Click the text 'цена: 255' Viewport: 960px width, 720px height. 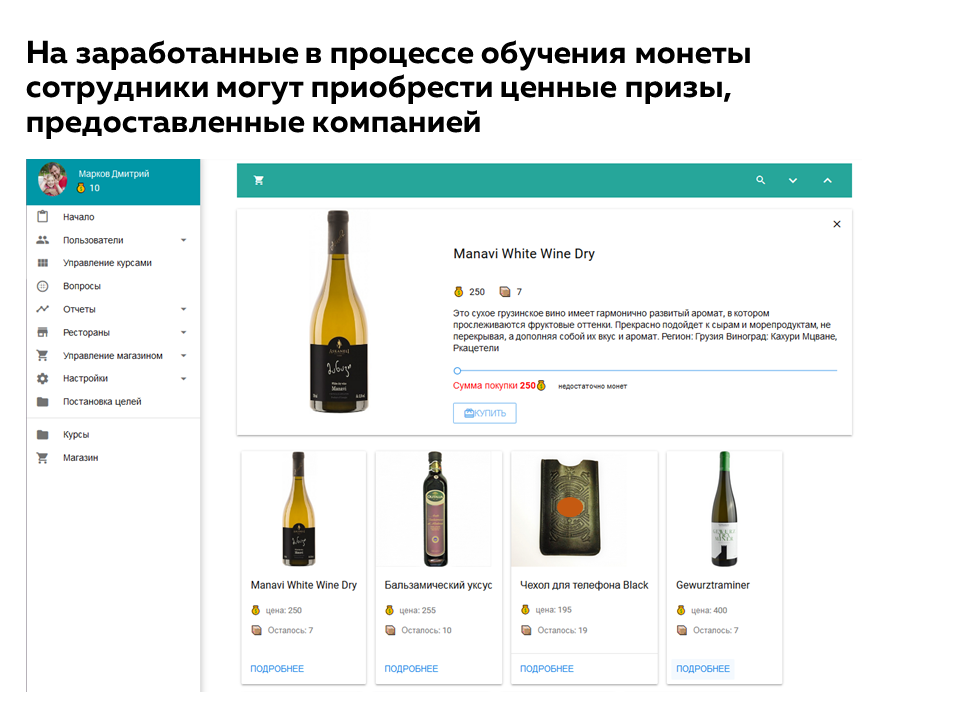(x=418, y=610)
